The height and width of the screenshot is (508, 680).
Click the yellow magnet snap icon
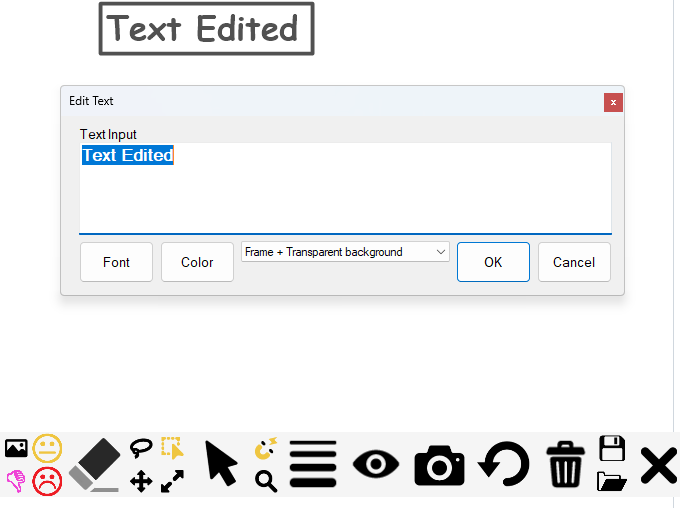(x=265, y=449)
